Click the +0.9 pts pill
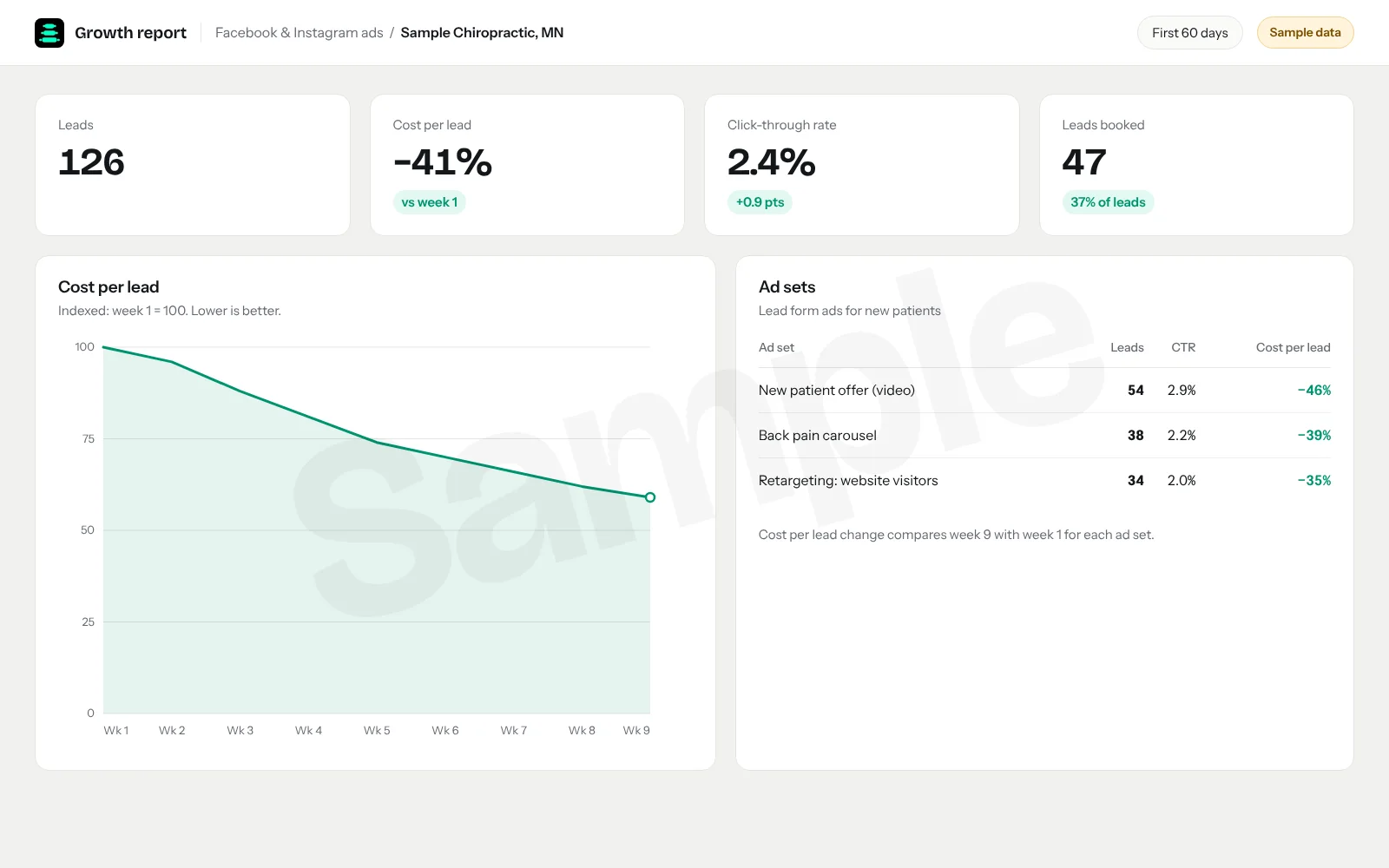1389x868 pixels. (x=760, y=202)
